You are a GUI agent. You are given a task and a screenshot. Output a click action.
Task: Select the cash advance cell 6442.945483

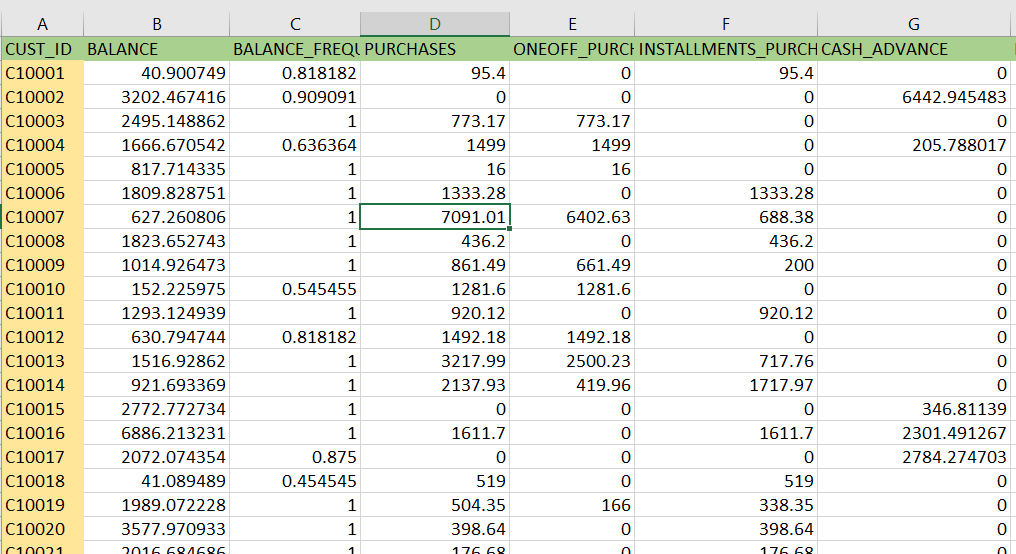[x=914, y=97]
